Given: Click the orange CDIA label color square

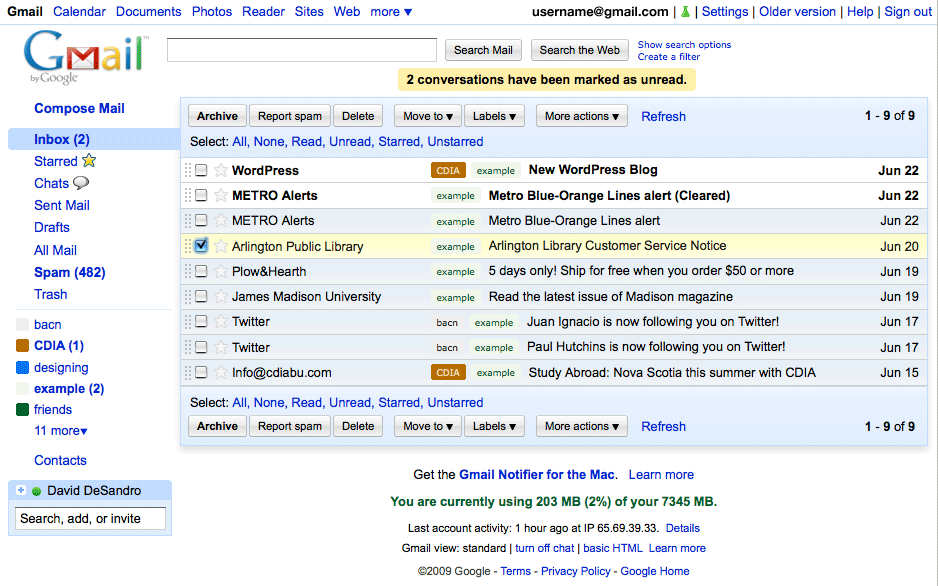Looking at the screenshot, I should click(x=22, y=346).
